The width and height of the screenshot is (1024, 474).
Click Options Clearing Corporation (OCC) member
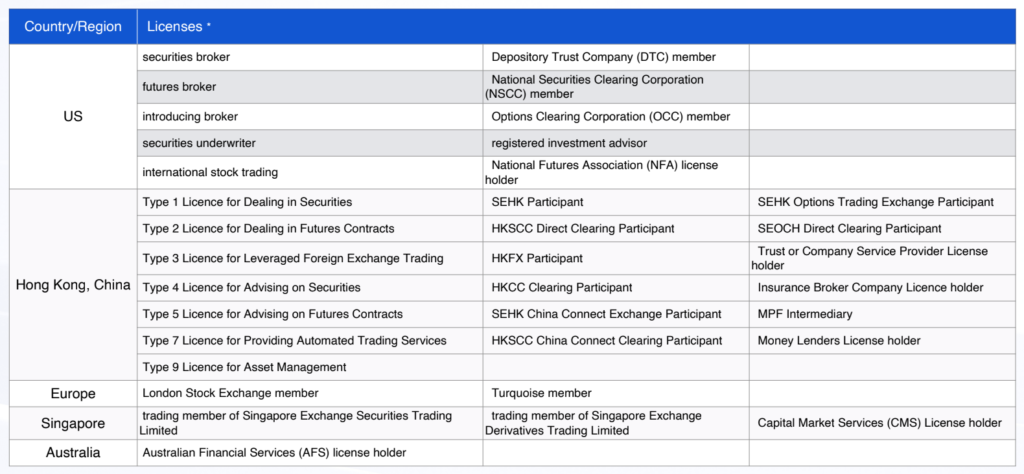616,117
